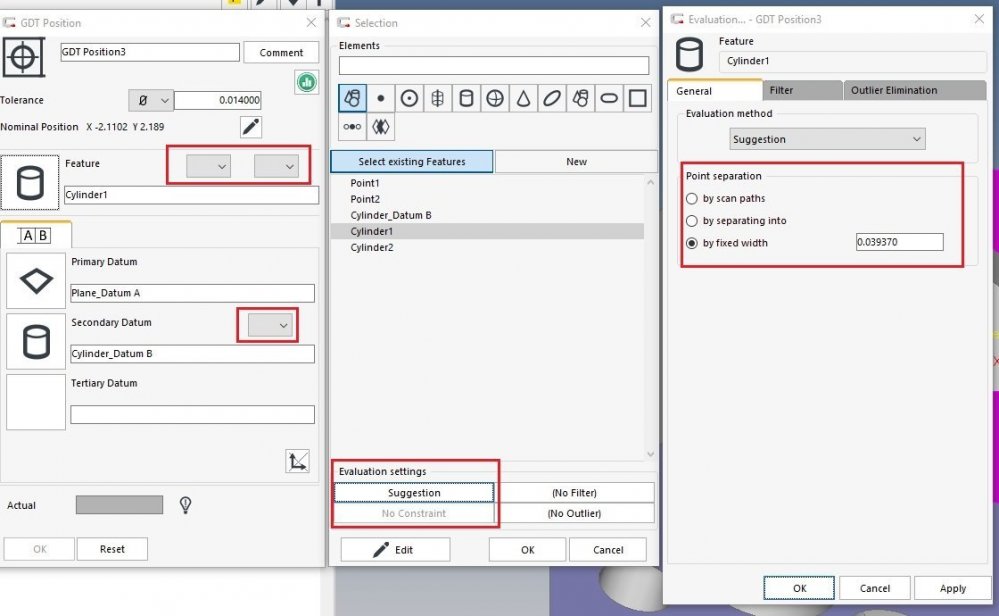This screenshot has width=999, height=616.
Task: Select the Circle feature filter icon
Action: (409, 98)
